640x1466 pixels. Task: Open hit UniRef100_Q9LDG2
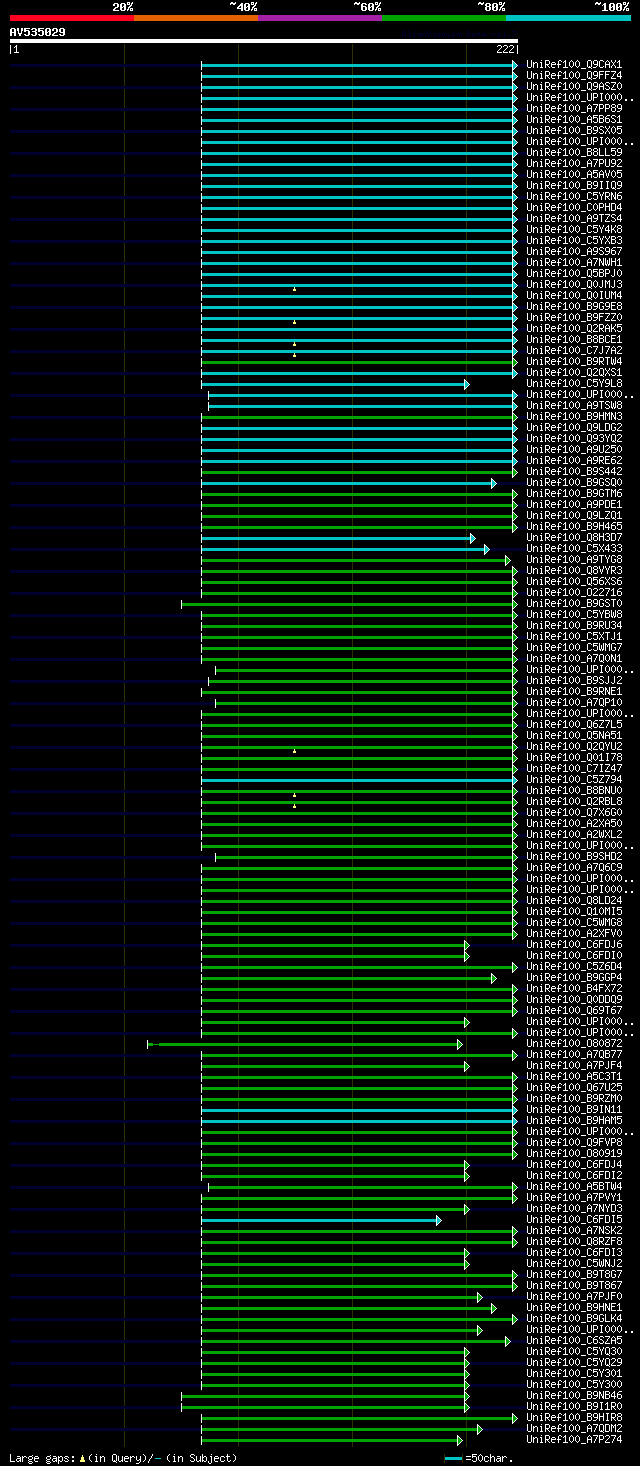[574, 427]
